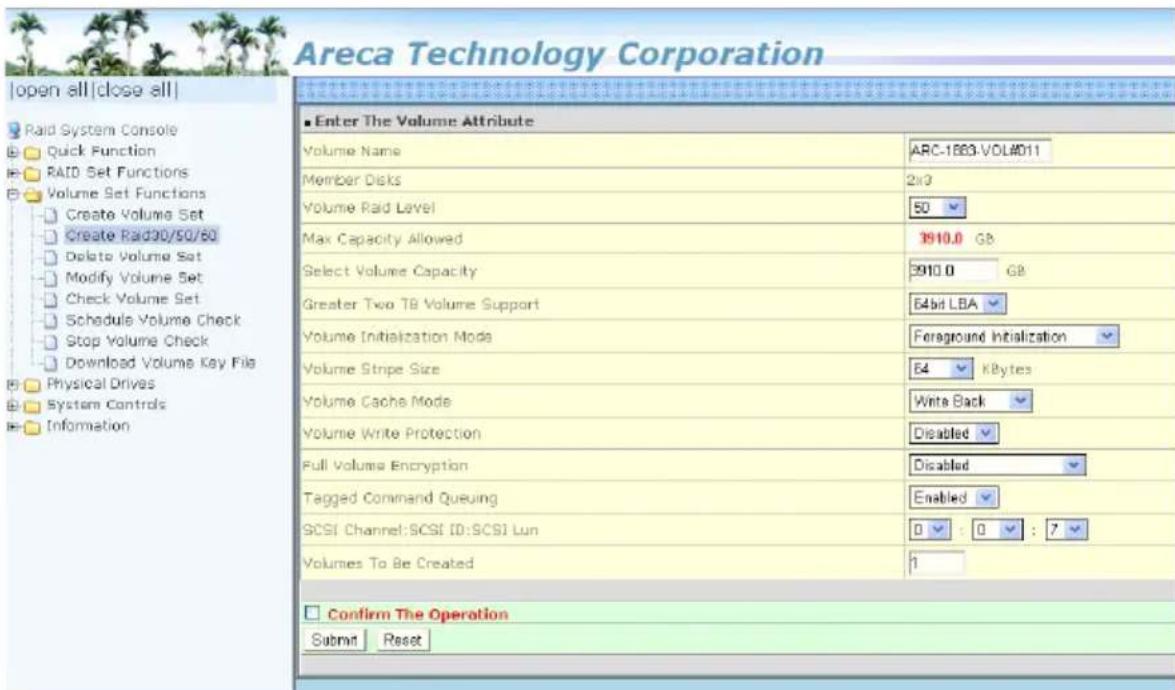Click the Volume Set Functions label

[x=126, y=193]
